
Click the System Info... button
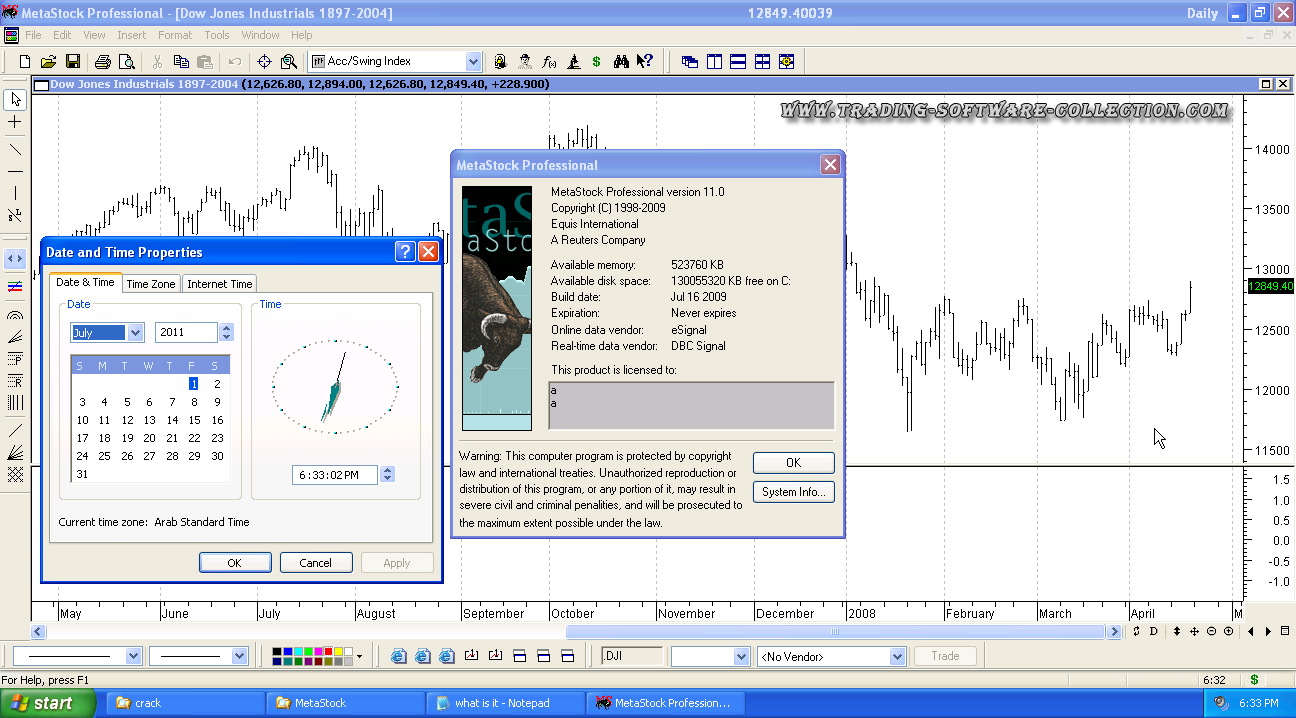pos(793,492)
